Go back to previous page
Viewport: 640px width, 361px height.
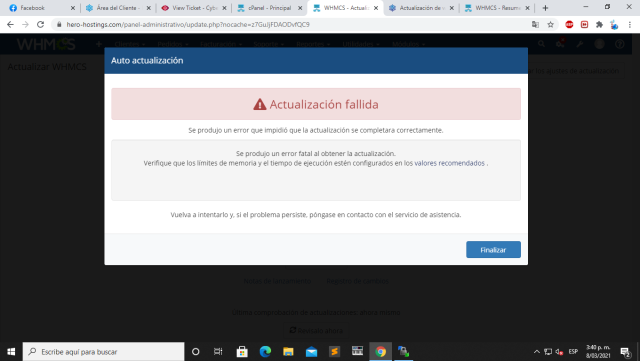coord(10,25)
